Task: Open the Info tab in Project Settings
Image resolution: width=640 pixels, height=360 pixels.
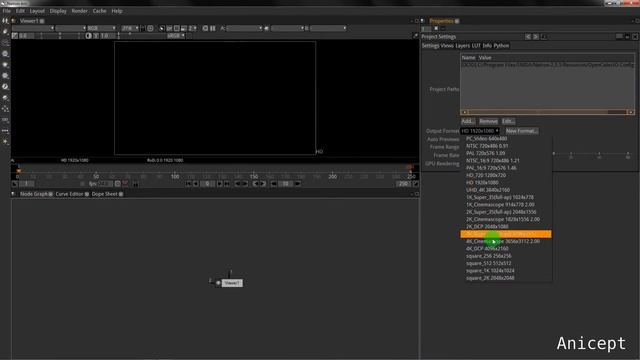Action: [487, 46]
